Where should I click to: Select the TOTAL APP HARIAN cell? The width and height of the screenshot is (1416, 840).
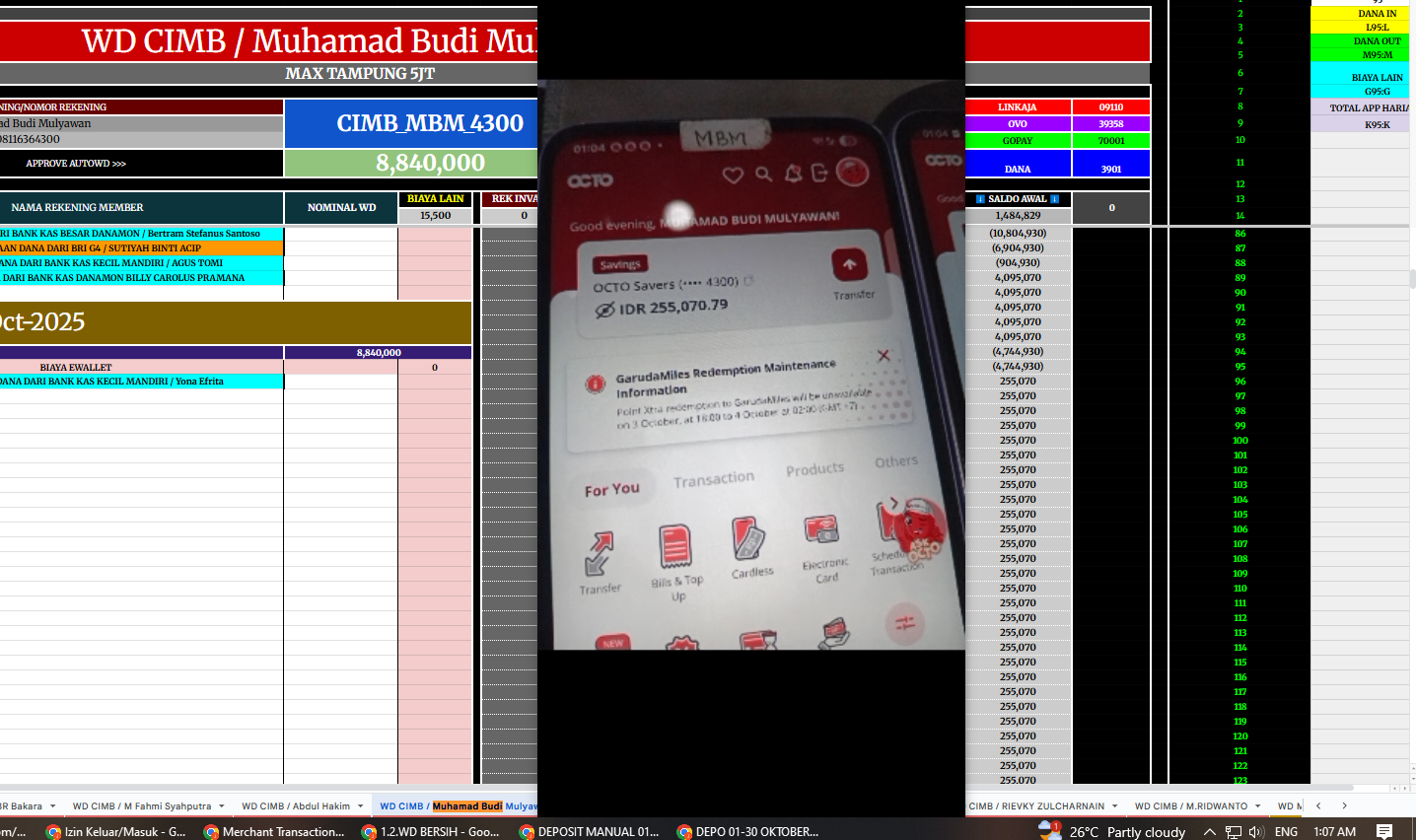tap(1361, 107)
